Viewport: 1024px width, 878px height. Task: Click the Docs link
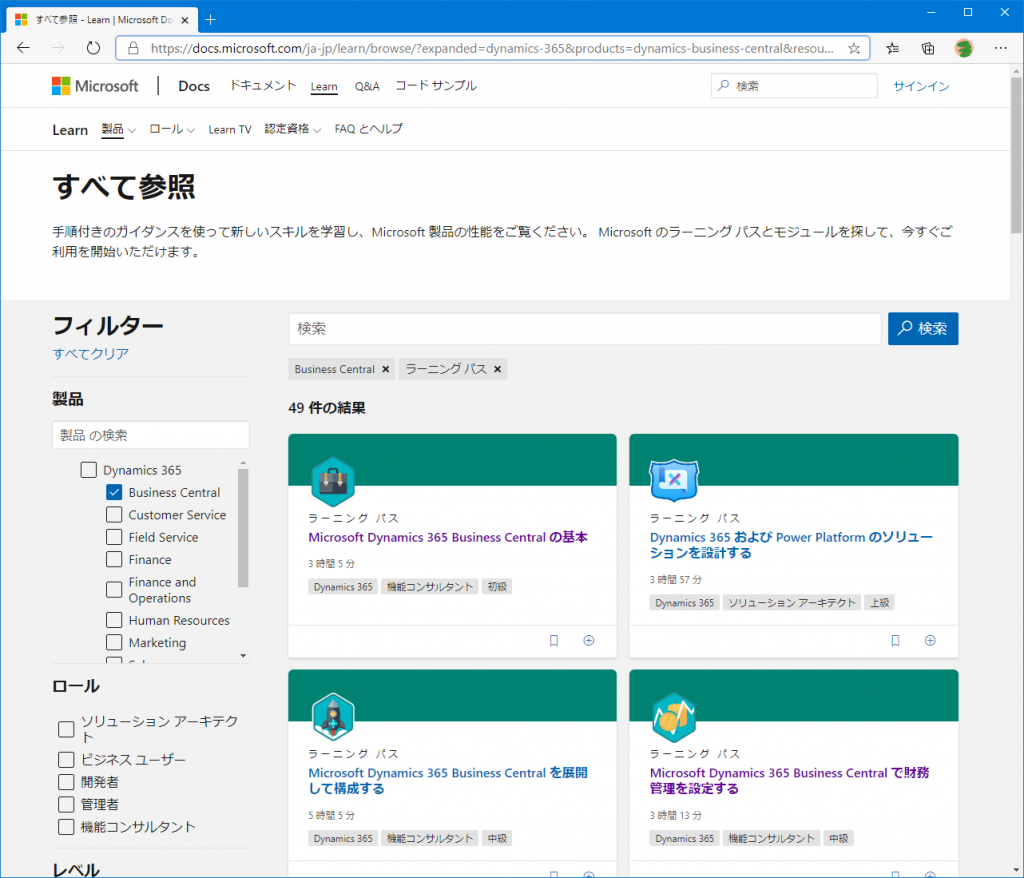pyautogui.click(x=194, y=86)
